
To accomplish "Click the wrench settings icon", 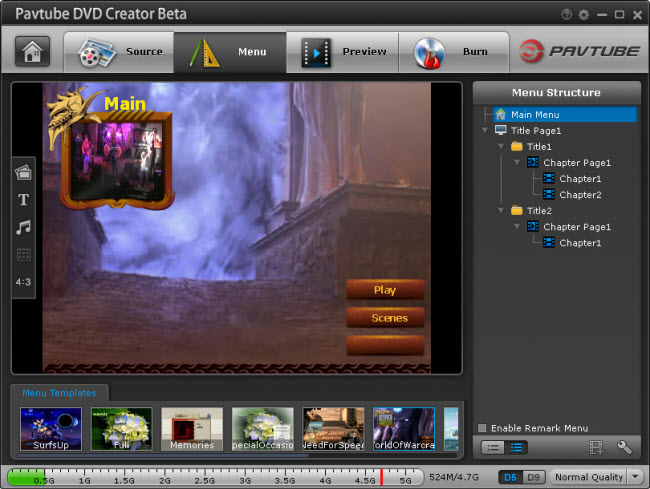I will [624, 447].
